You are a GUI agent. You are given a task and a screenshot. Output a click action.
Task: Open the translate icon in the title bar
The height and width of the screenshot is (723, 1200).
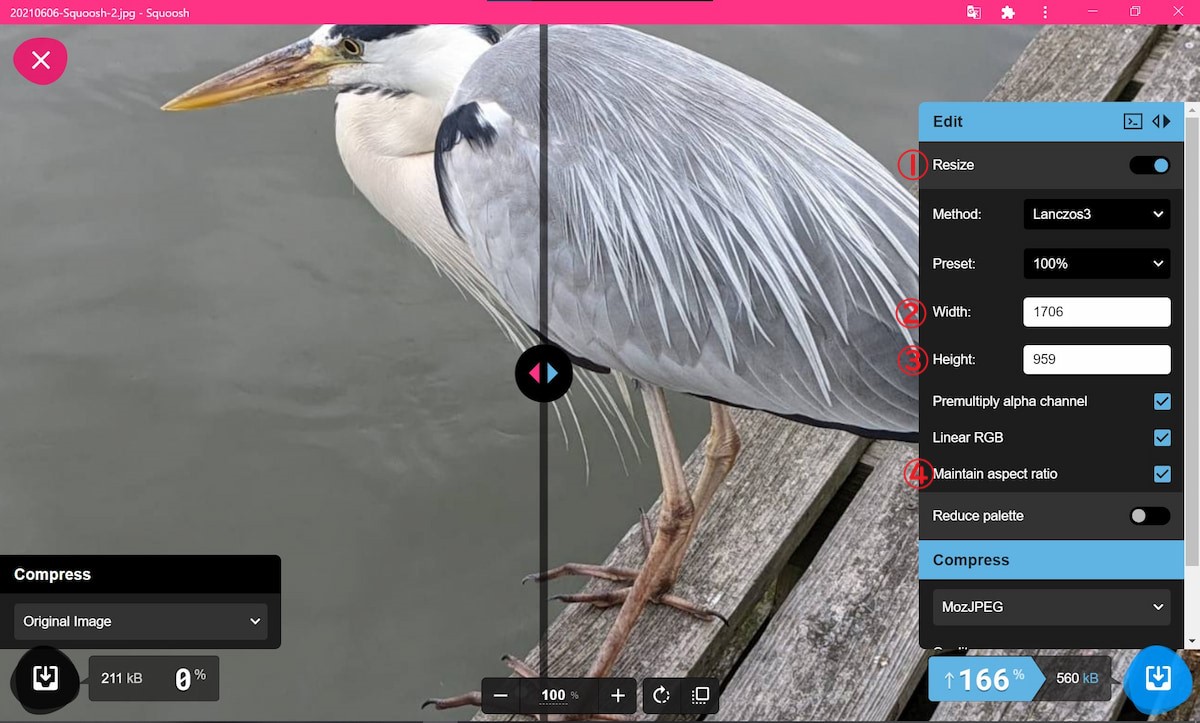pos(973,12)
